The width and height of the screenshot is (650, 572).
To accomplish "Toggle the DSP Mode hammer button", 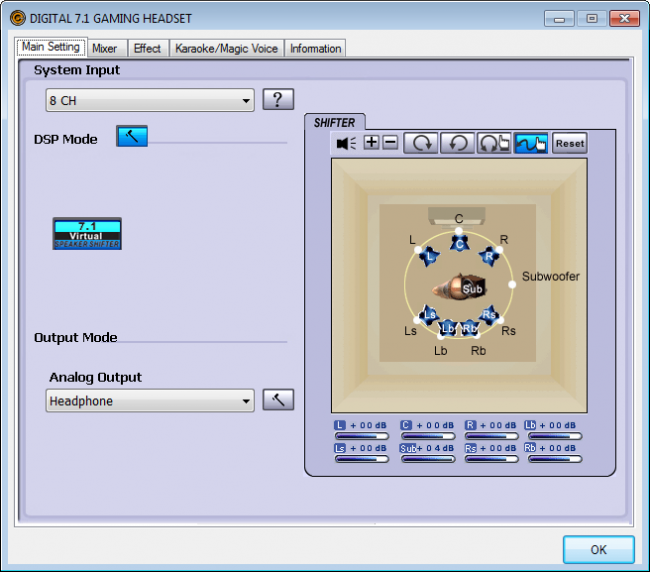I will tap(132, 136).
